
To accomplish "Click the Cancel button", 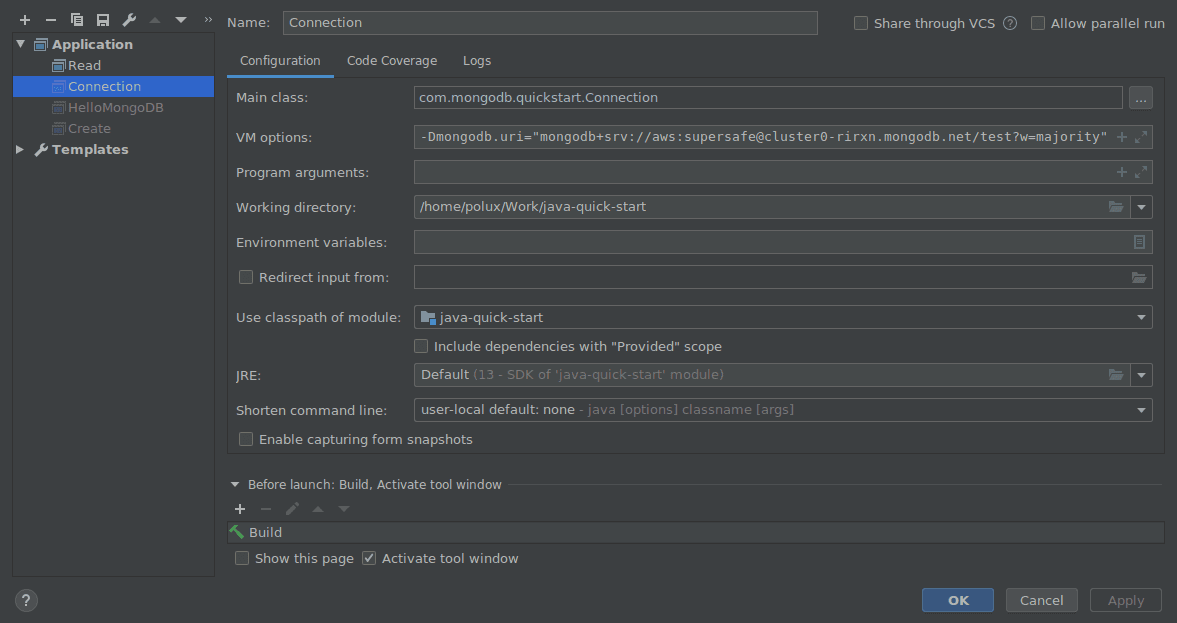I will (x=1041, y=600).
